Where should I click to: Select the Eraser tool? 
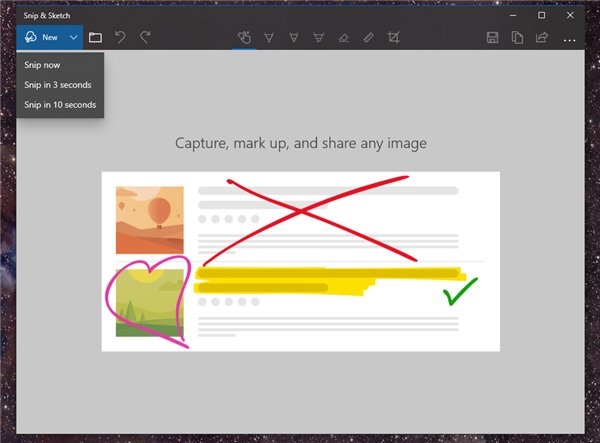(344, 38)
